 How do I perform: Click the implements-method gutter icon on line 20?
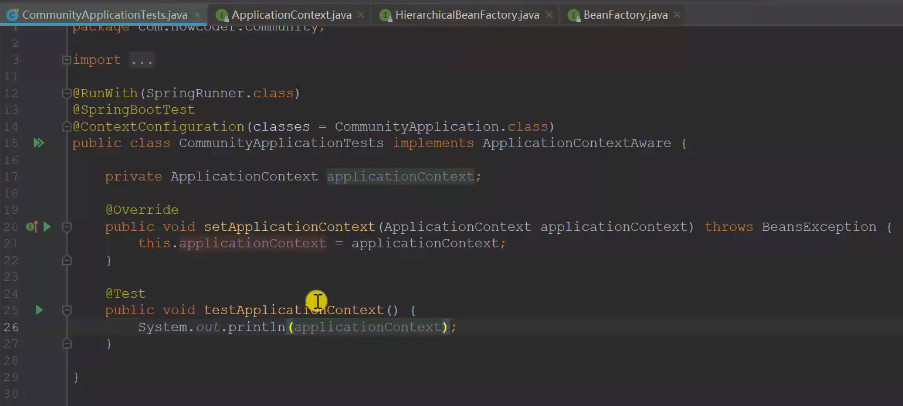pos(31,227)
